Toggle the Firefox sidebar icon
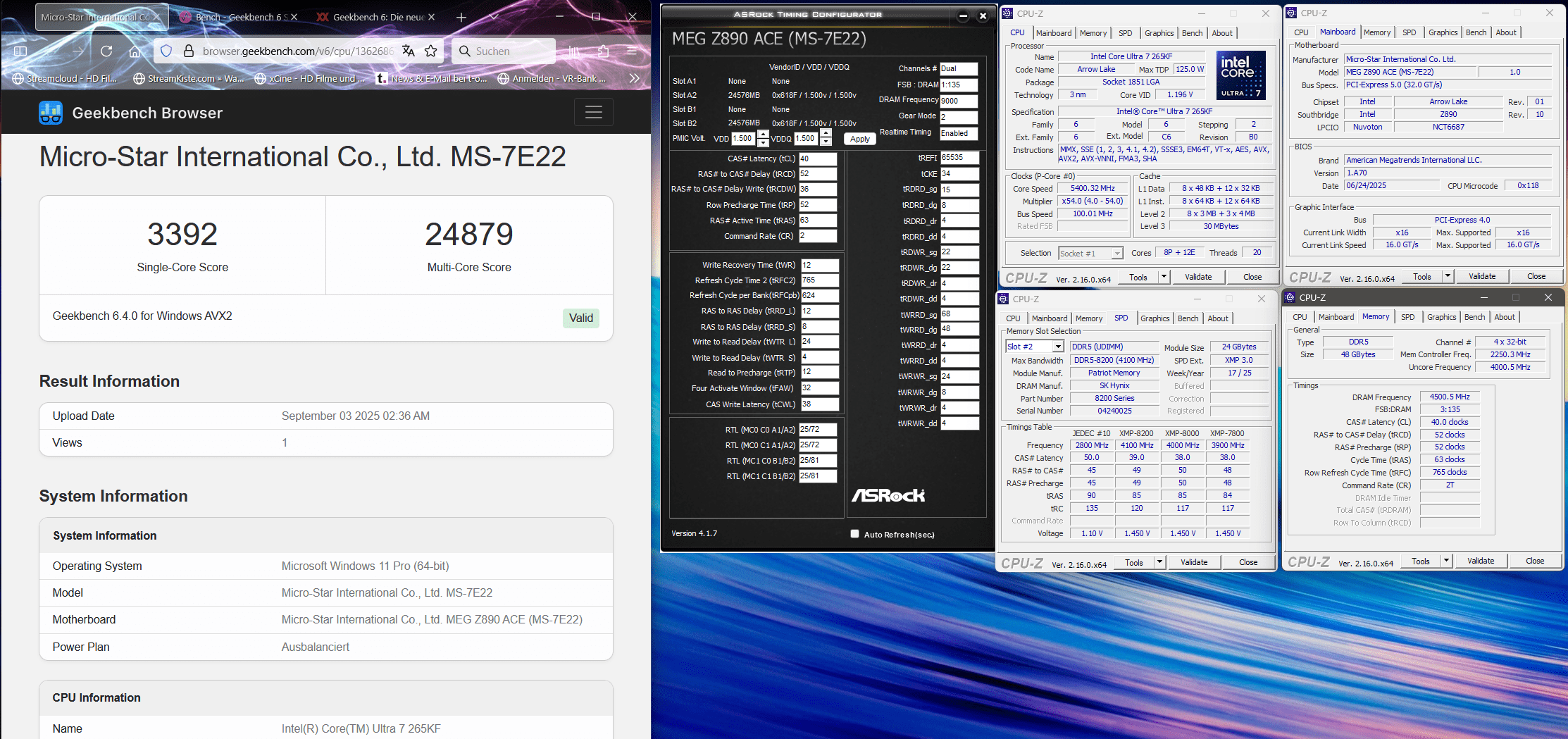Screen dimensions: 1568x739 [x=20, y=51]
